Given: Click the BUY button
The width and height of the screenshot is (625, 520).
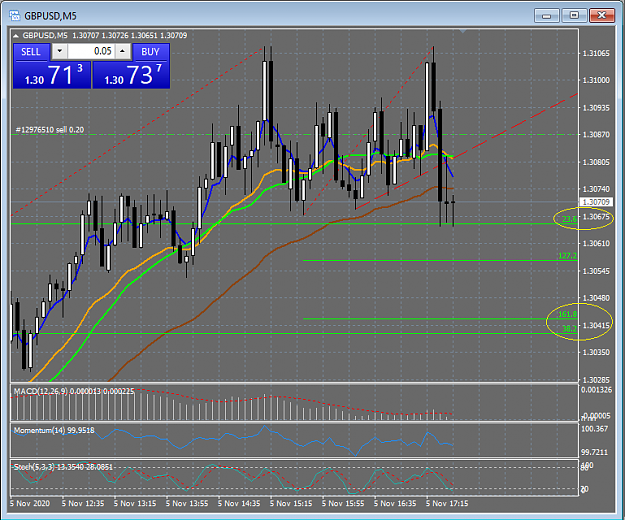Looking at the screenshot, I should pyautogui.click(x=150, y=52).
